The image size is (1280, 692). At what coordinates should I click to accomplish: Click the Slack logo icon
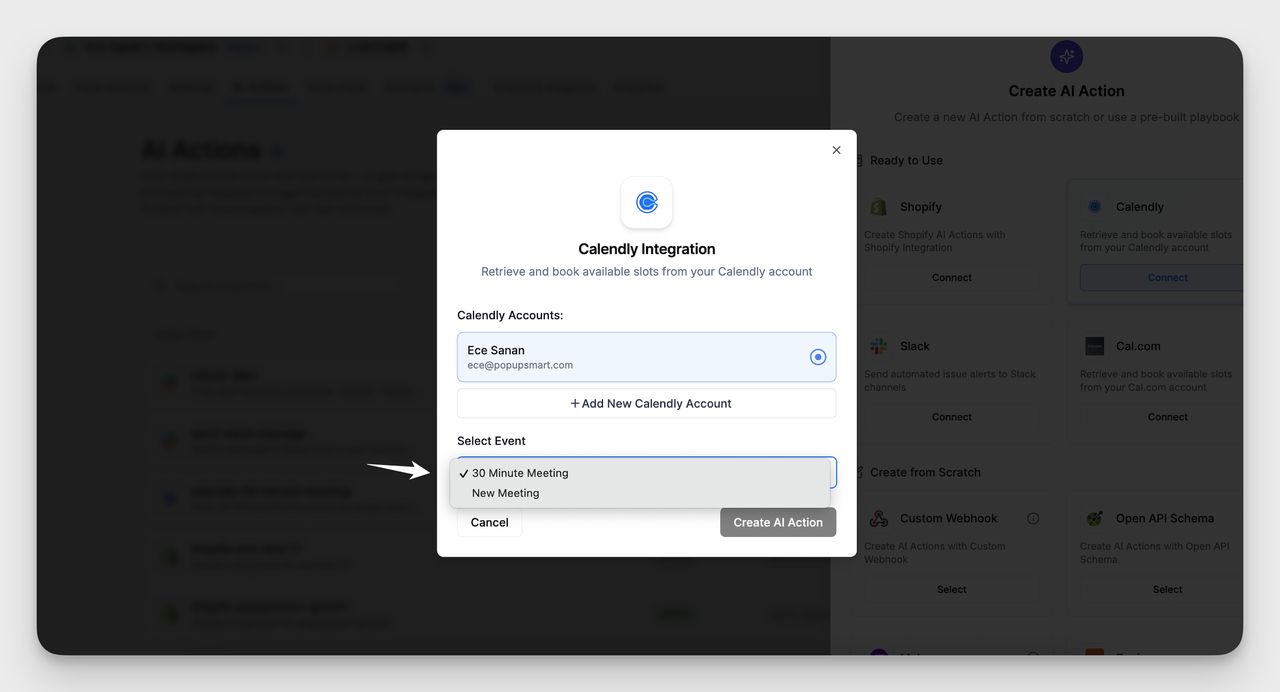click(878, 346)
